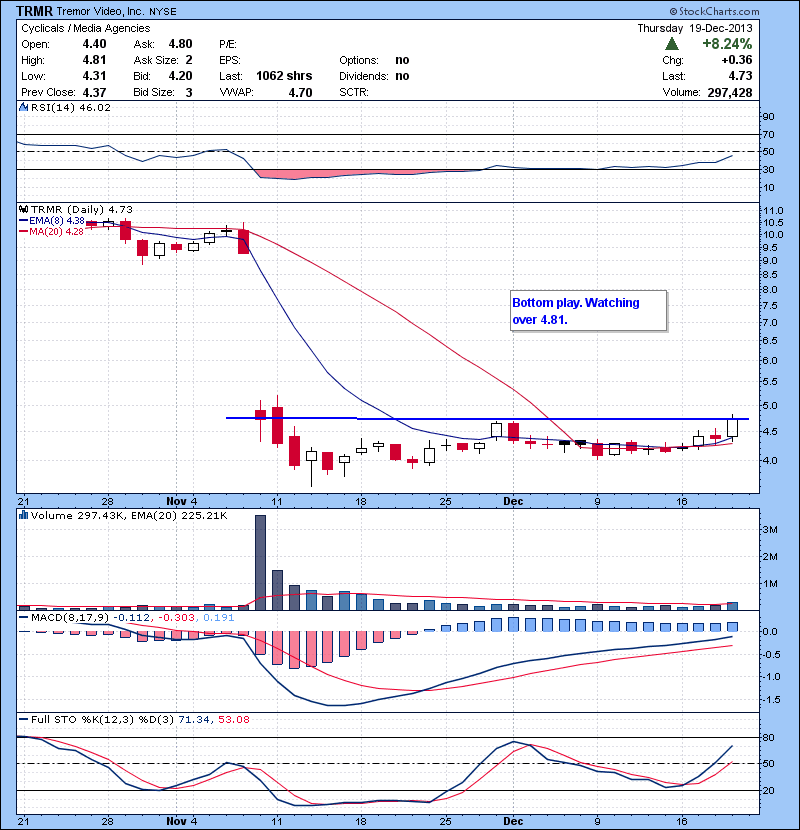Viewport: 800px width, 830px height.
Task: Click the 'EMA(8) 4.38' legend entry
Action: click(x=57, y=220)
